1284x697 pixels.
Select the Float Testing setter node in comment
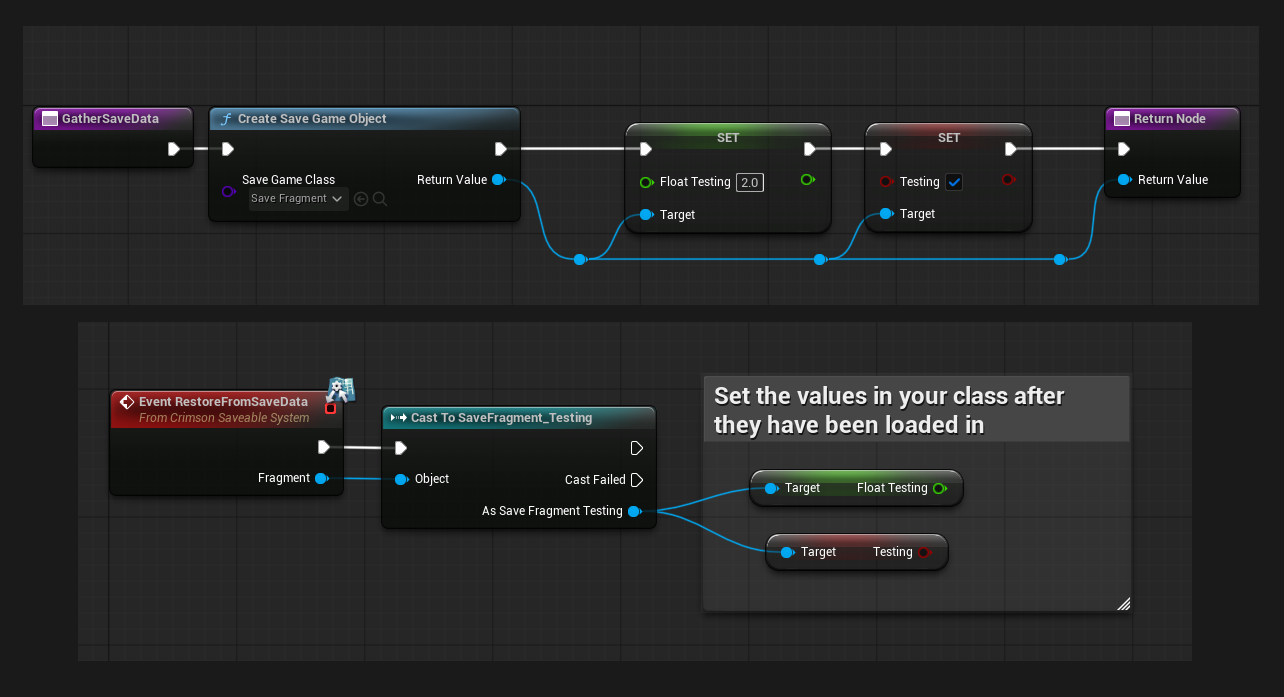856,488
